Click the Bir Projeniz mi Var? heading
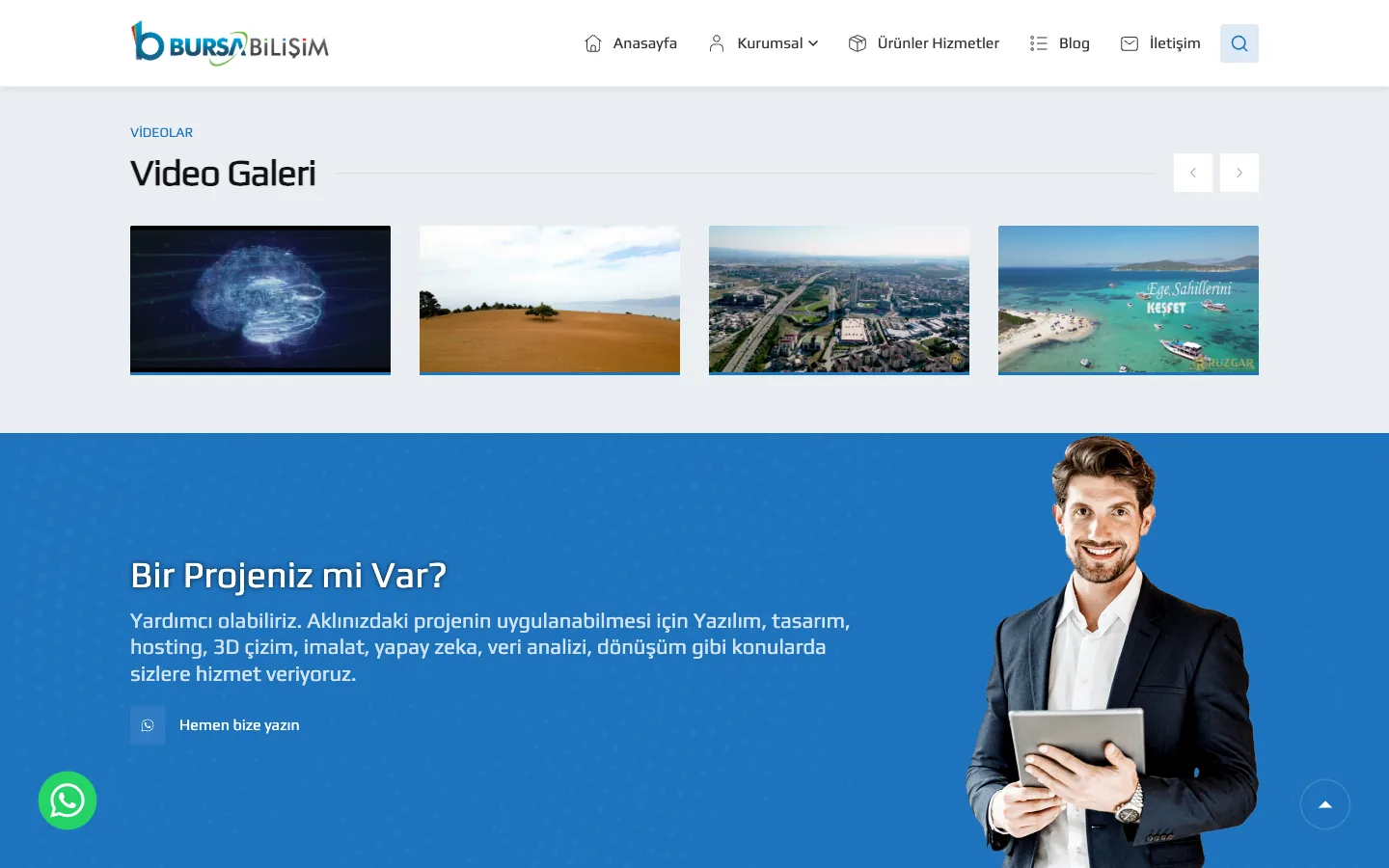This screenshot has width=1389, height=868. [x=288, y=576]
